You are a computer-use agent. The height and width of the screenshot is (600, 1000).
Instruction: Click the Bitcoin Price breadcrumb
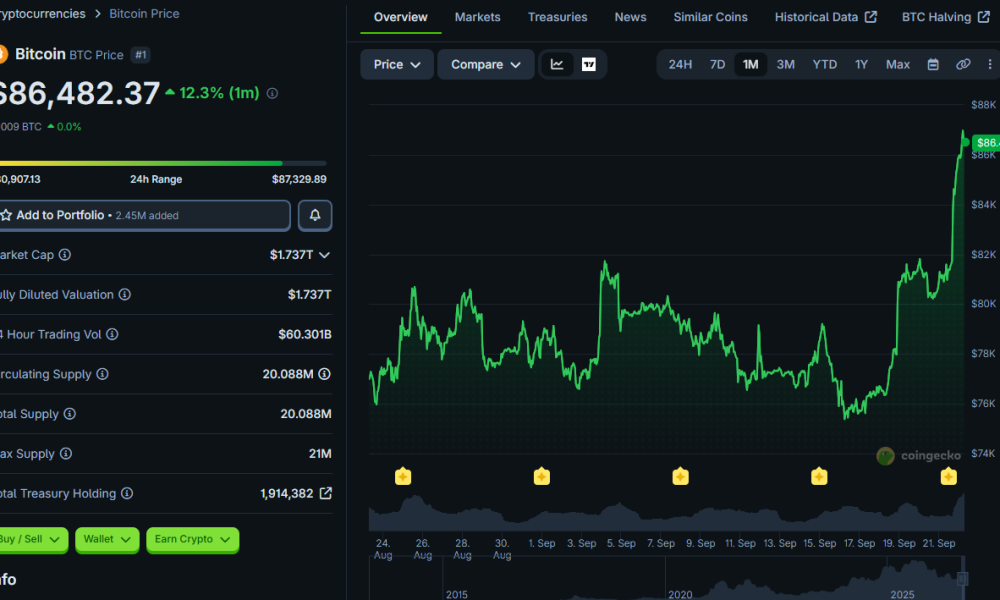(144, 14)
